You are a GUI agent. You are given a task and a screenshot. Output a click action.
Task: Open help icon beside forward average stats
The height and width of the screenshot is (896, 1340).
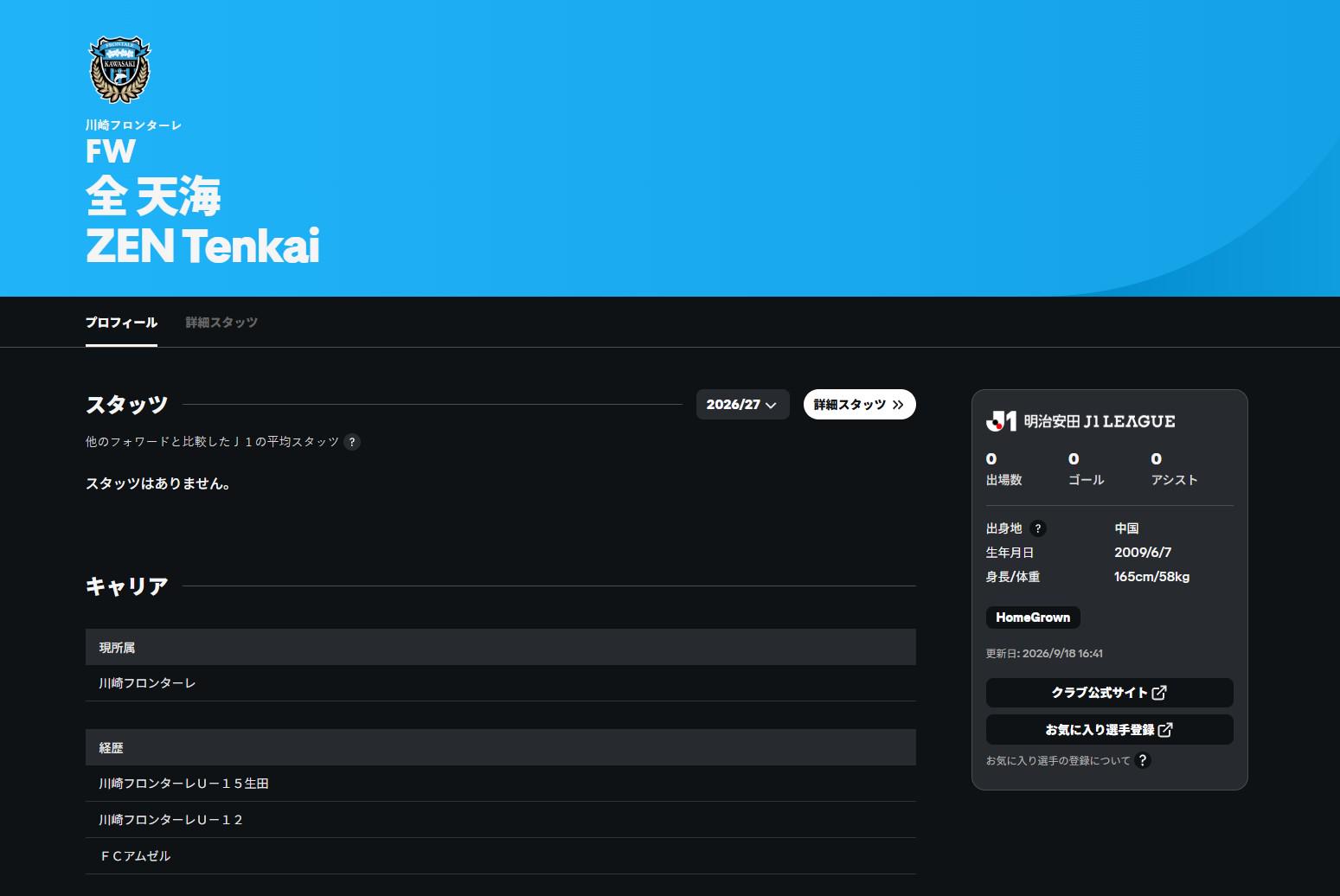(x=352, y=442)
